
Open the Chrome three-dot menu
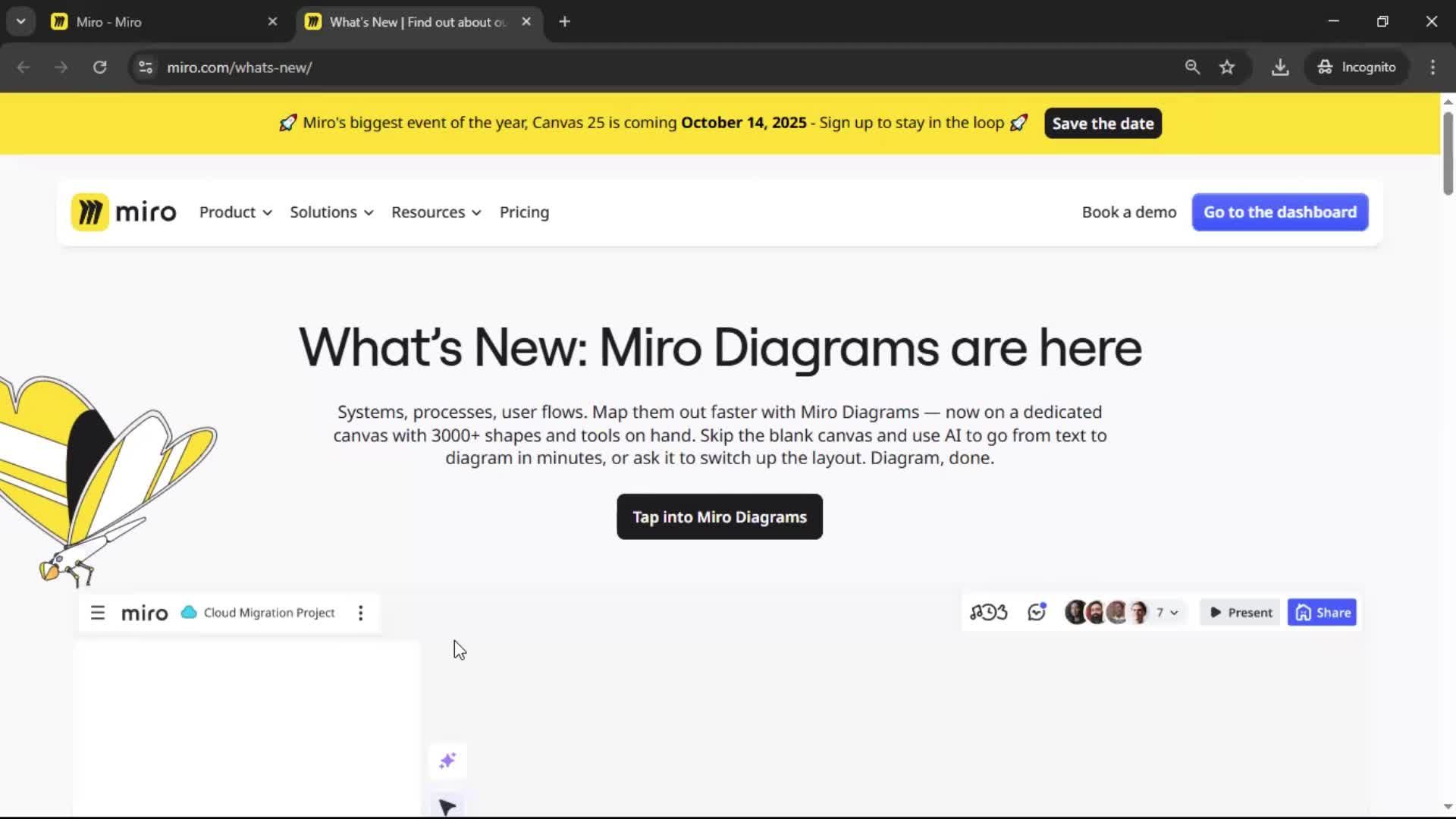point(1432,67)
